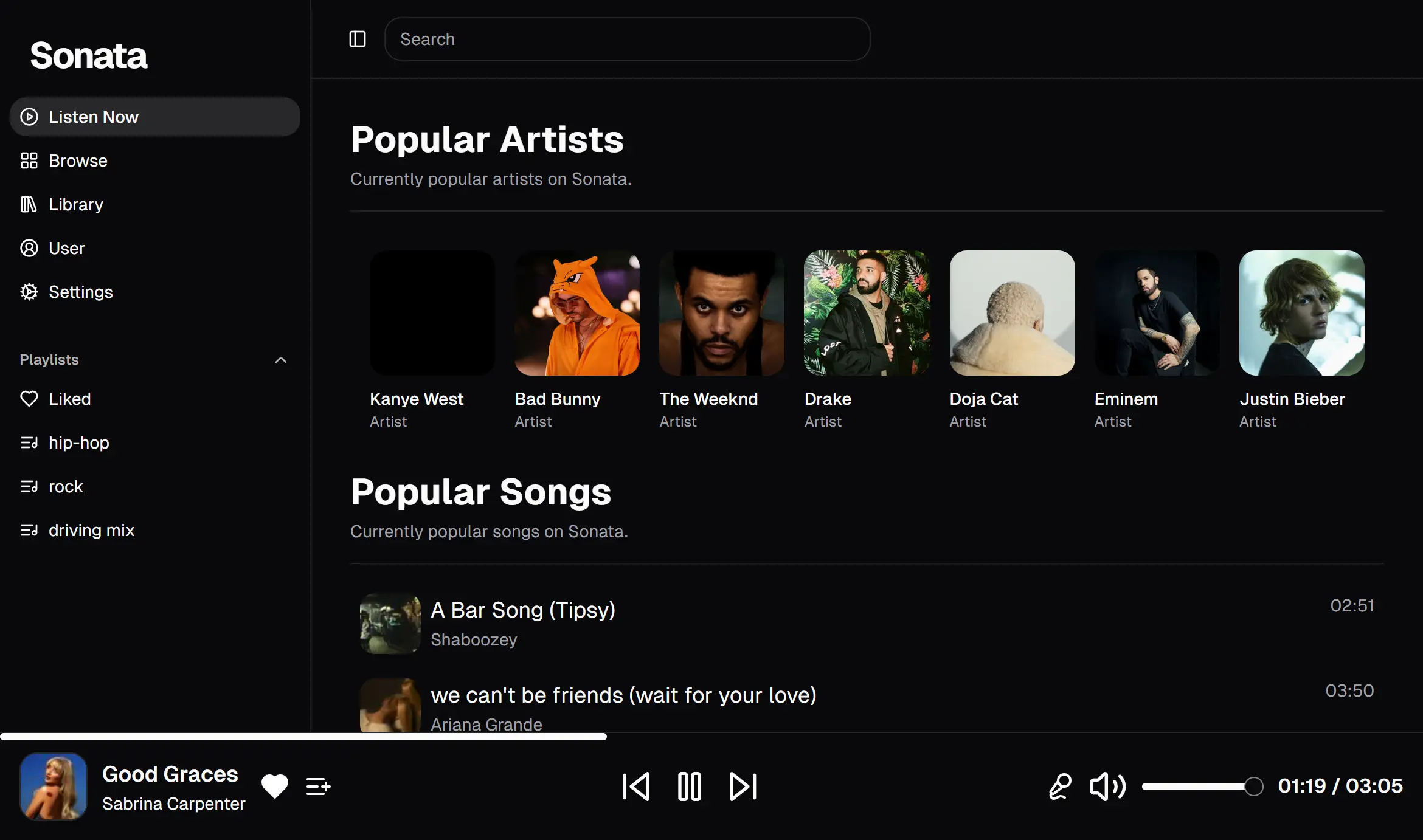The height and width of the screenshot is (840, 1423).
Task: Go to the Library section
Action: (75, 204)
